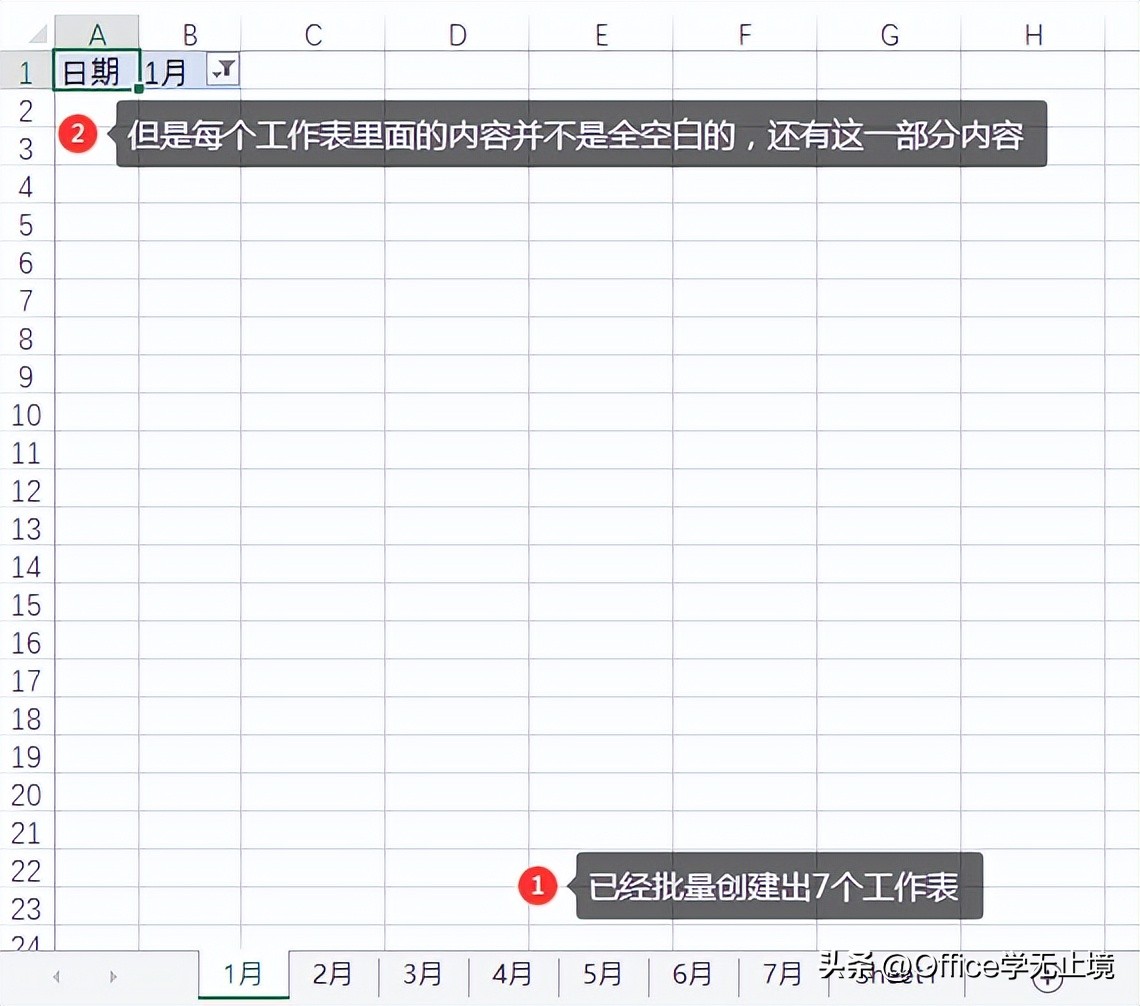The height and width of the screenshot is (1006, 1140).
Task: Select the 4月 sheet tab
Action: coord(513,974)
